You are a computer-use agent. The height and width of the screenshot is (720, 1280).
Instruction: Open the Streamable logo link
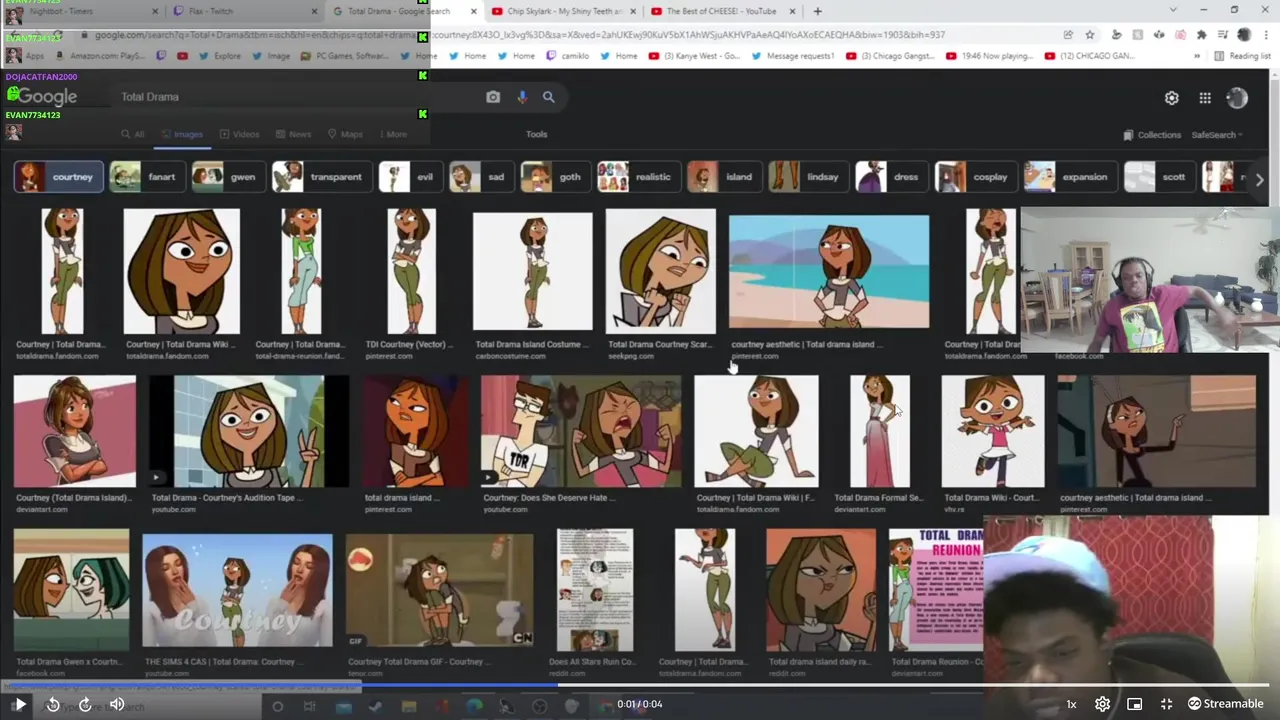(x=1225, y=704)
